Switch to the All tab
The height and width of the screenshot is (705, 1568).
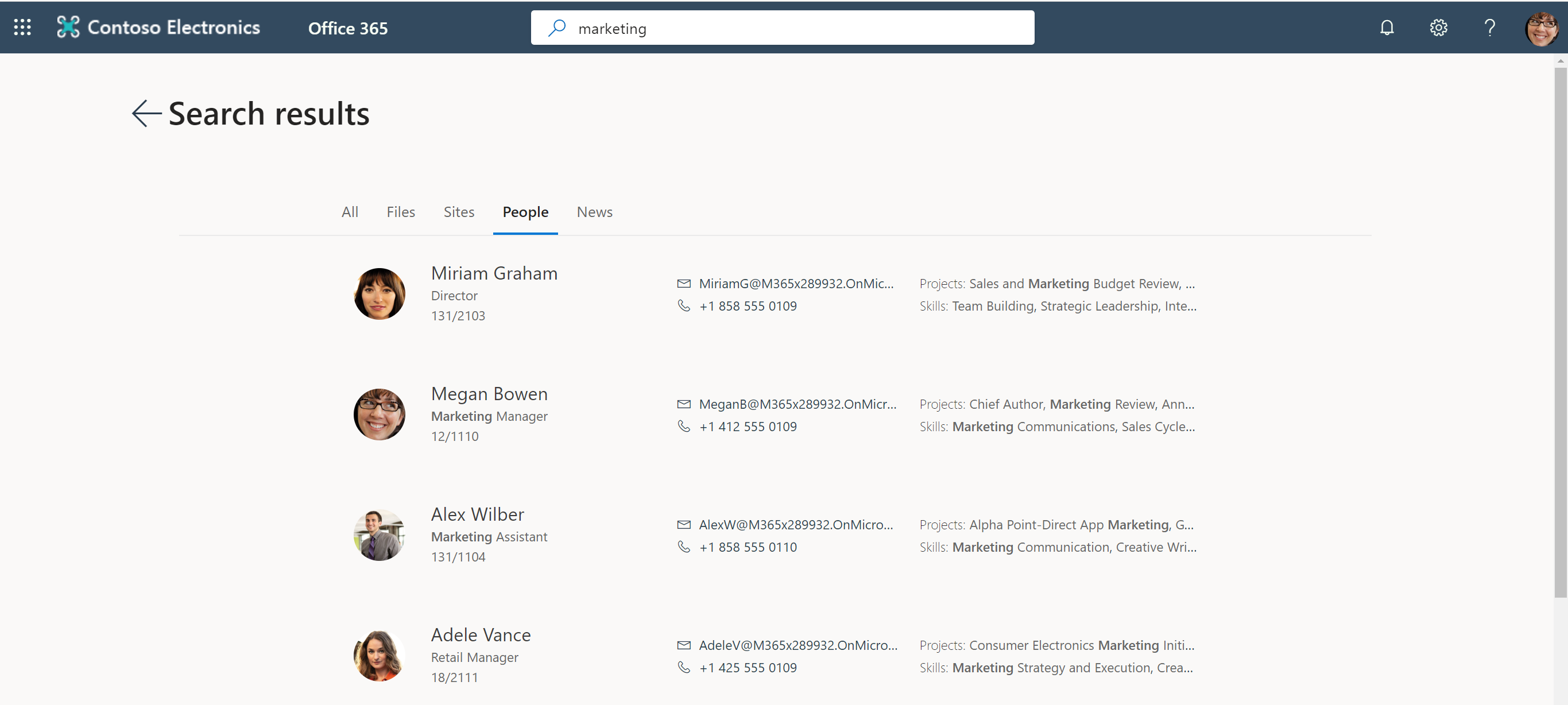click(350, 212)
